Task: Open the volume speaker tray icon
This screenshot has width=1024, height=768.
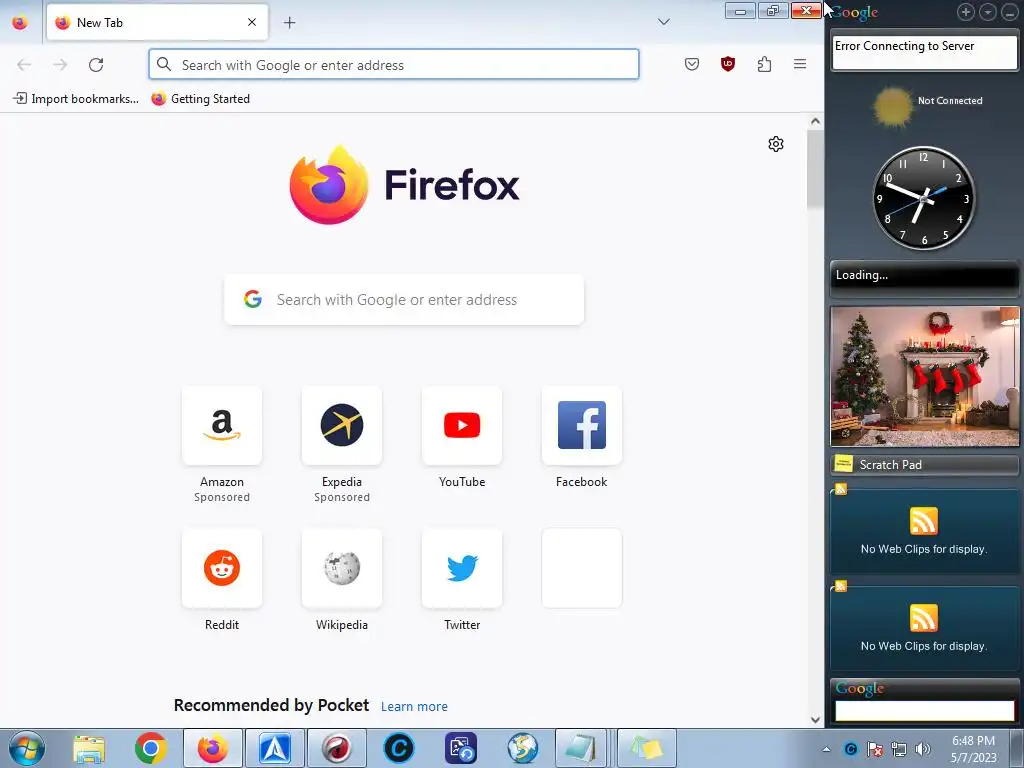Action: [x=923, y=749]
